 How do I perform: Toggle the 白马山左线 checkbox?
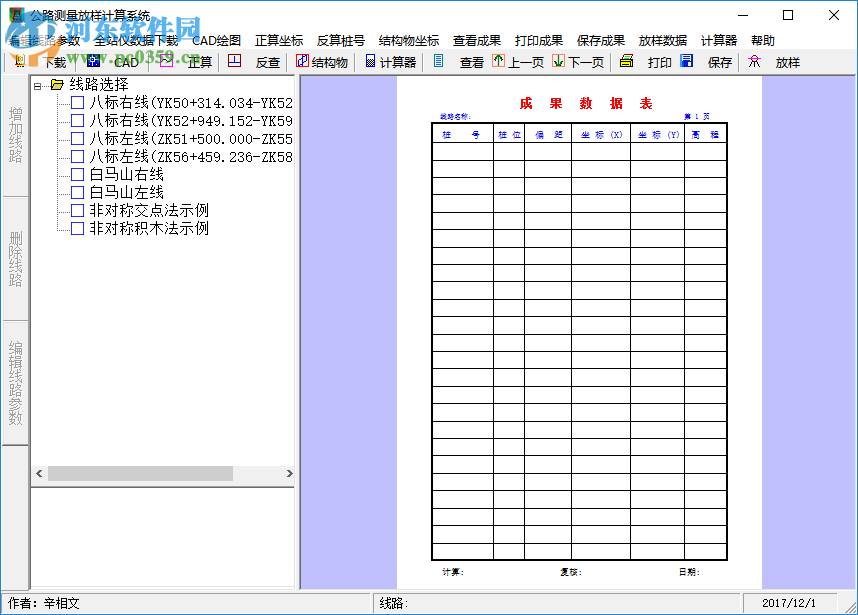pos(78,193)
